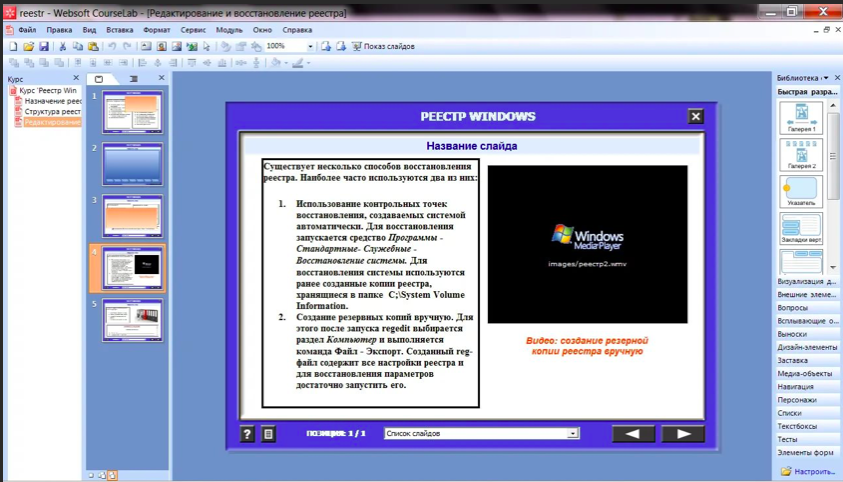
Task: Select slide 1 thumbnail
Action: coord(132,112)
